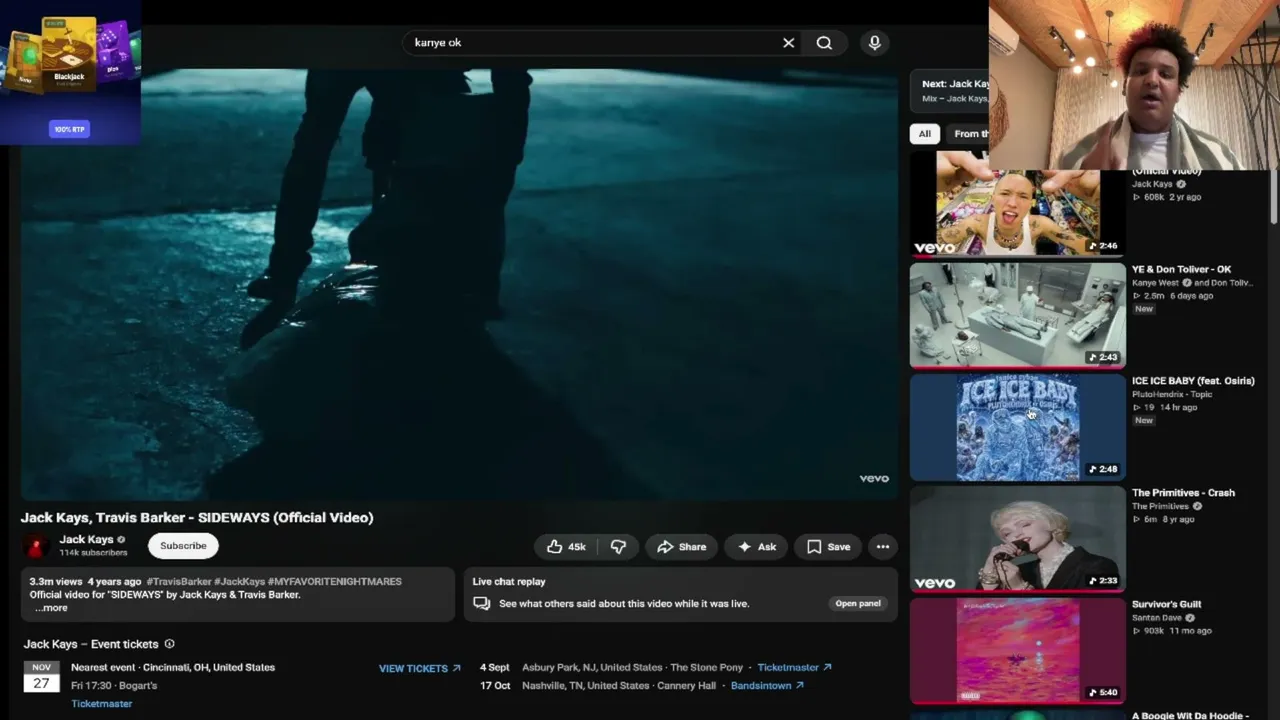
Task: Click the 'A Boogie Wit Da Hoodie' title
Action: (1190, 716)
